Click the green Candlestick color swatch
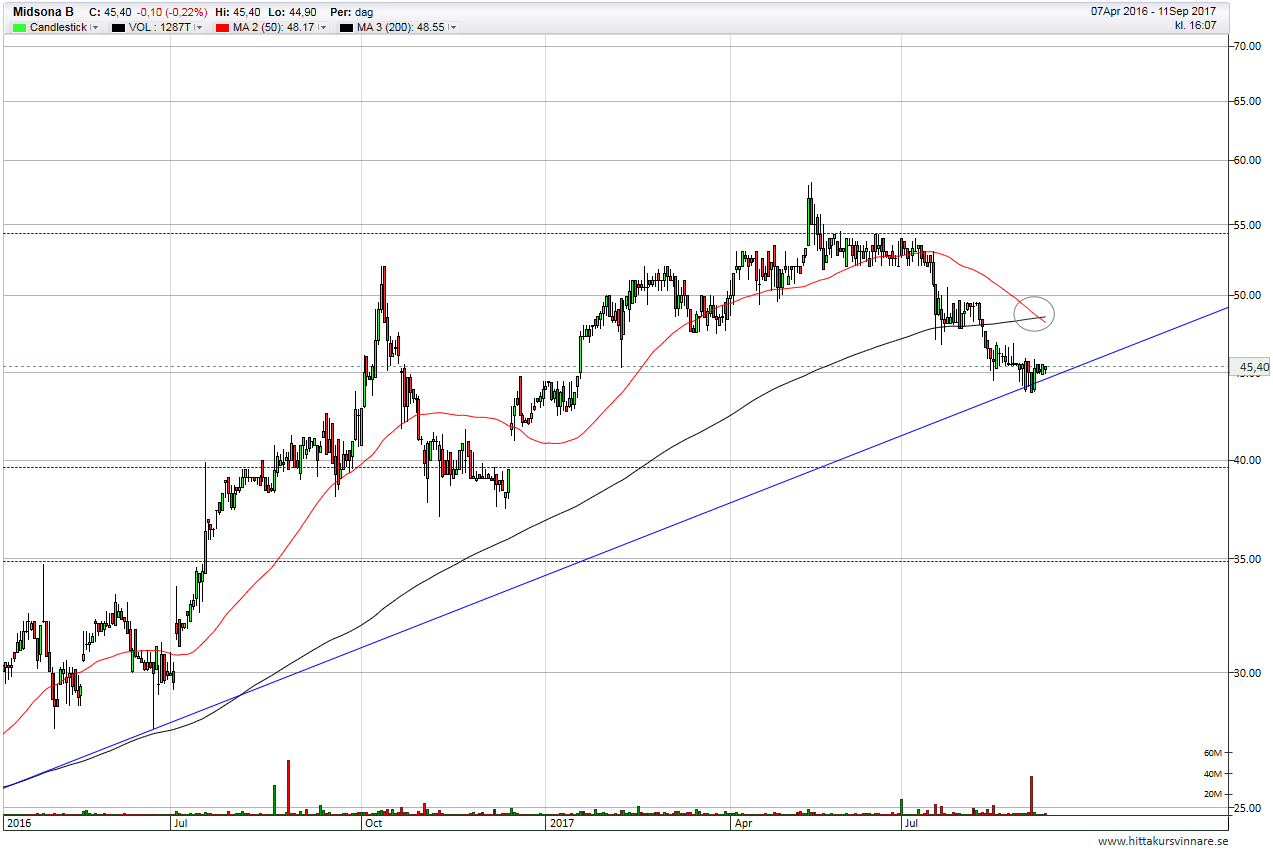The image size is (1273, 850). tap(19, 27)
